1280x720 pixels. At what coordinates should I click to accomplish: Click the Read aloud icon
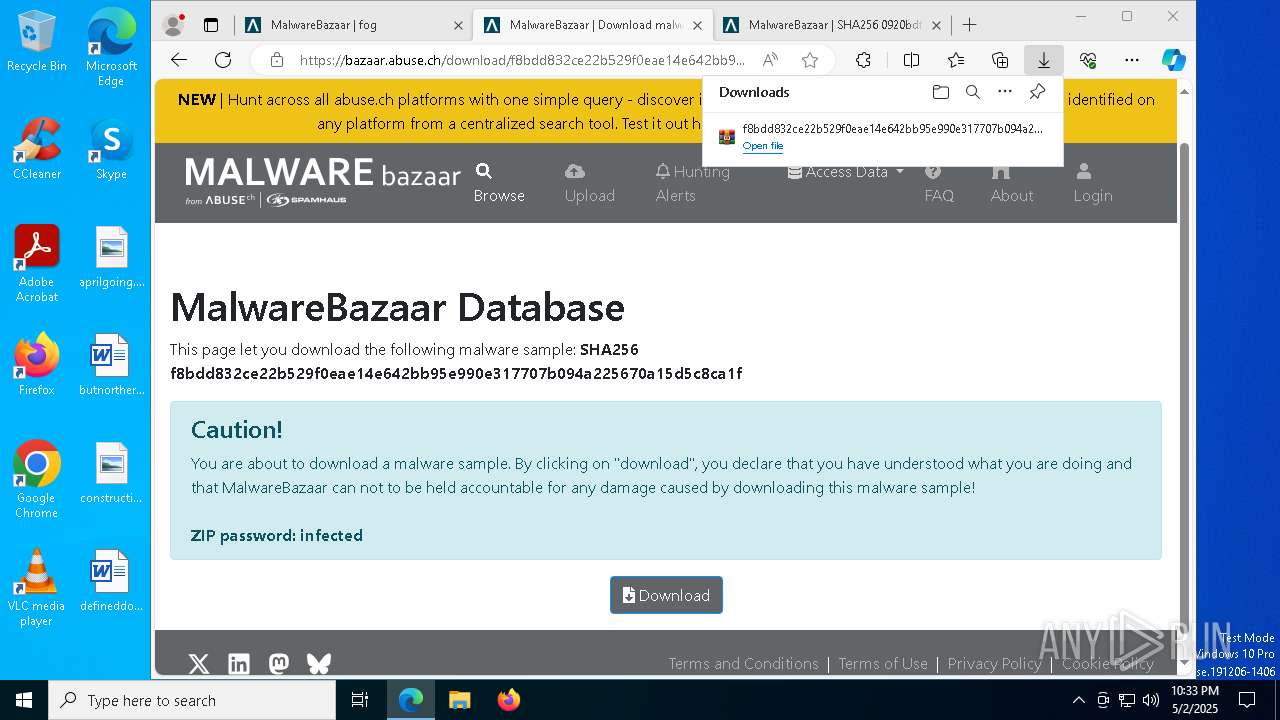click(x=770, y=60)
